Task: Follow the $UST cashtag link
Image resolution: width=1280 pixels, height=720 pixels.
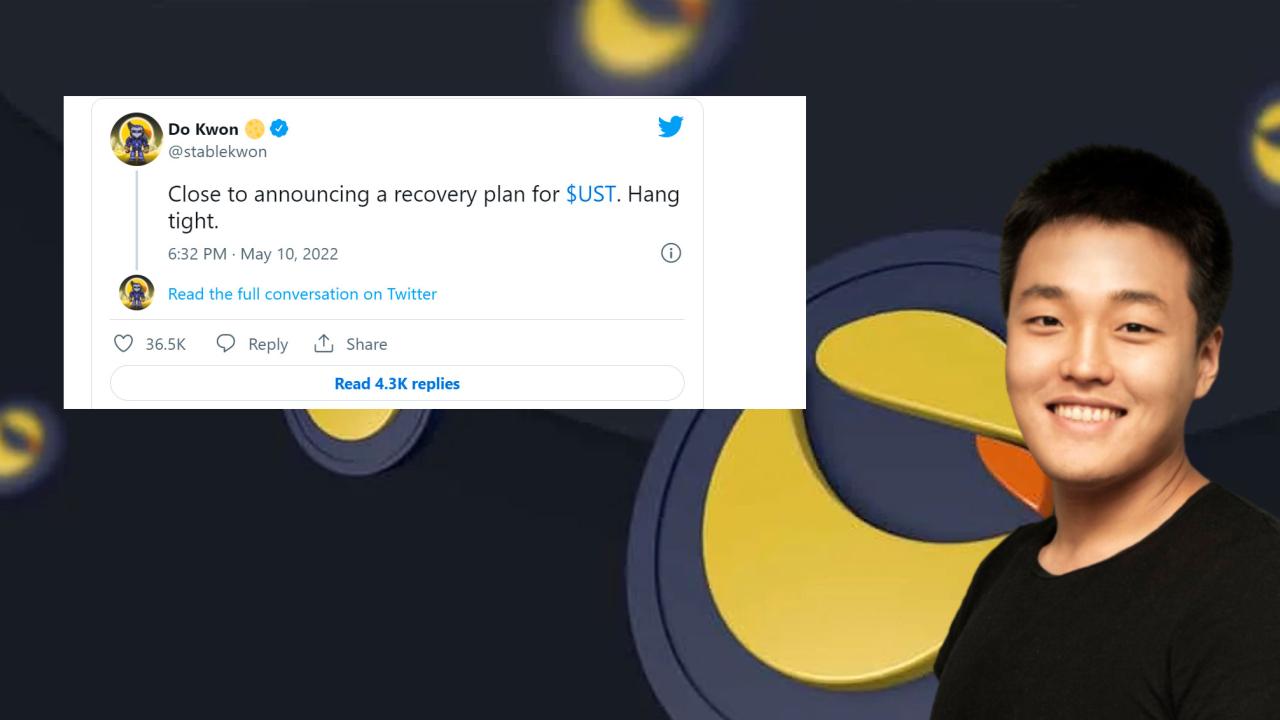Action: [590, 194]
